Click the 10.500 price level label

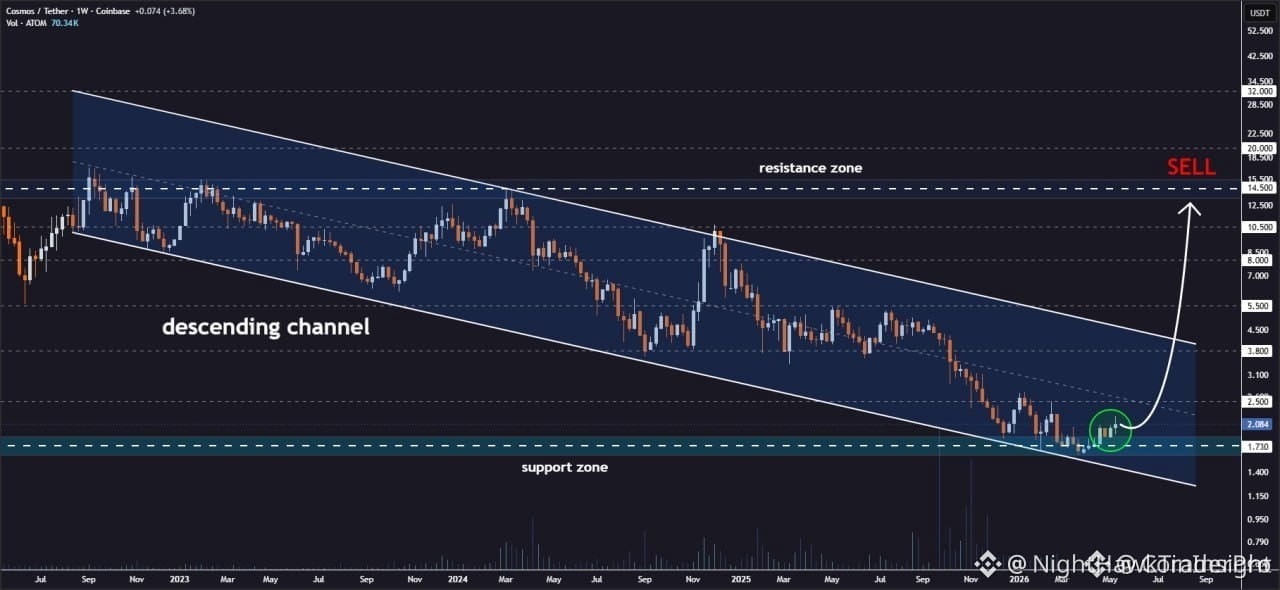pyautogui.click(x=1258, y=227)
